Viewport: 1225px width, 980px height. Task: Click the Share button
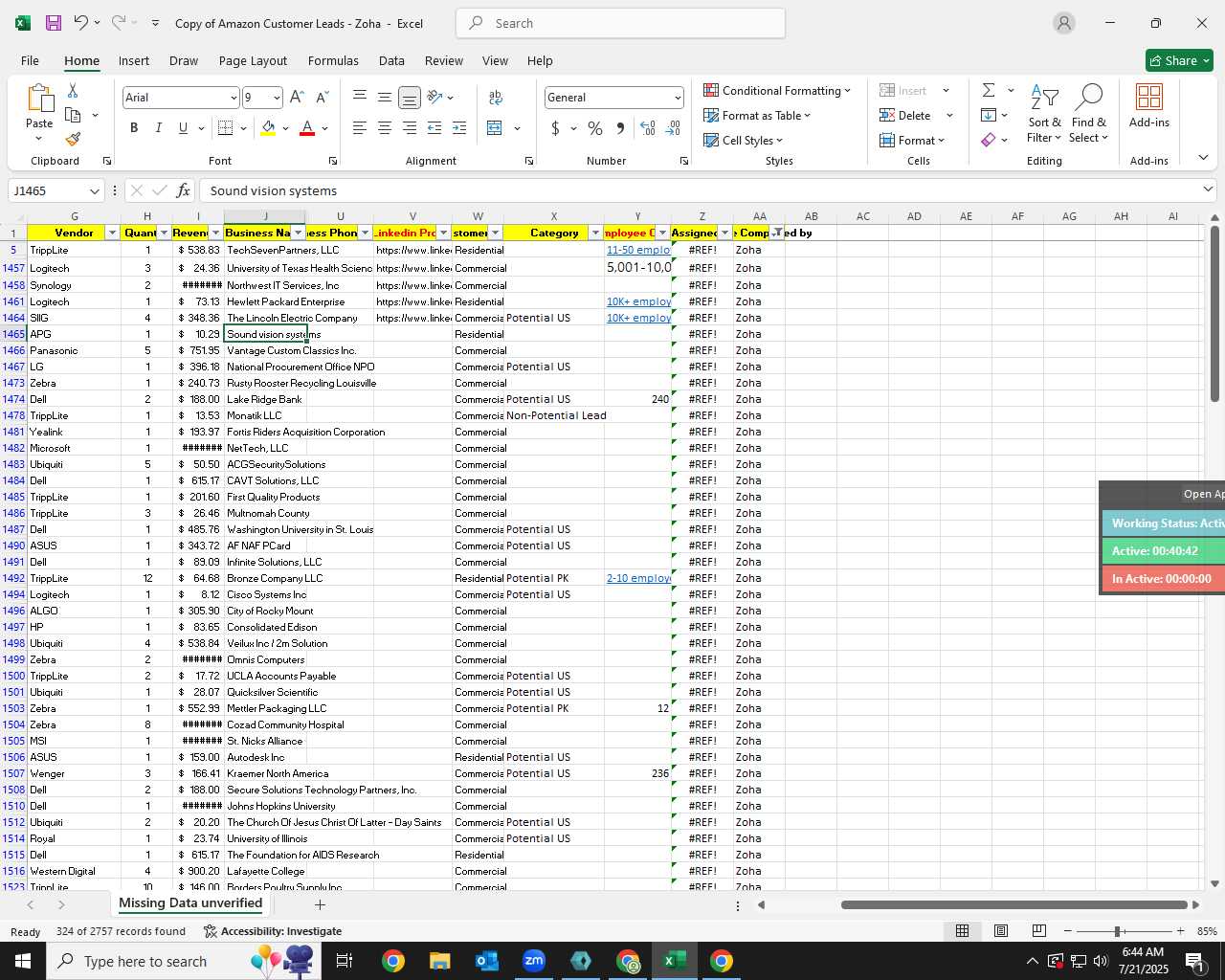1179,60
